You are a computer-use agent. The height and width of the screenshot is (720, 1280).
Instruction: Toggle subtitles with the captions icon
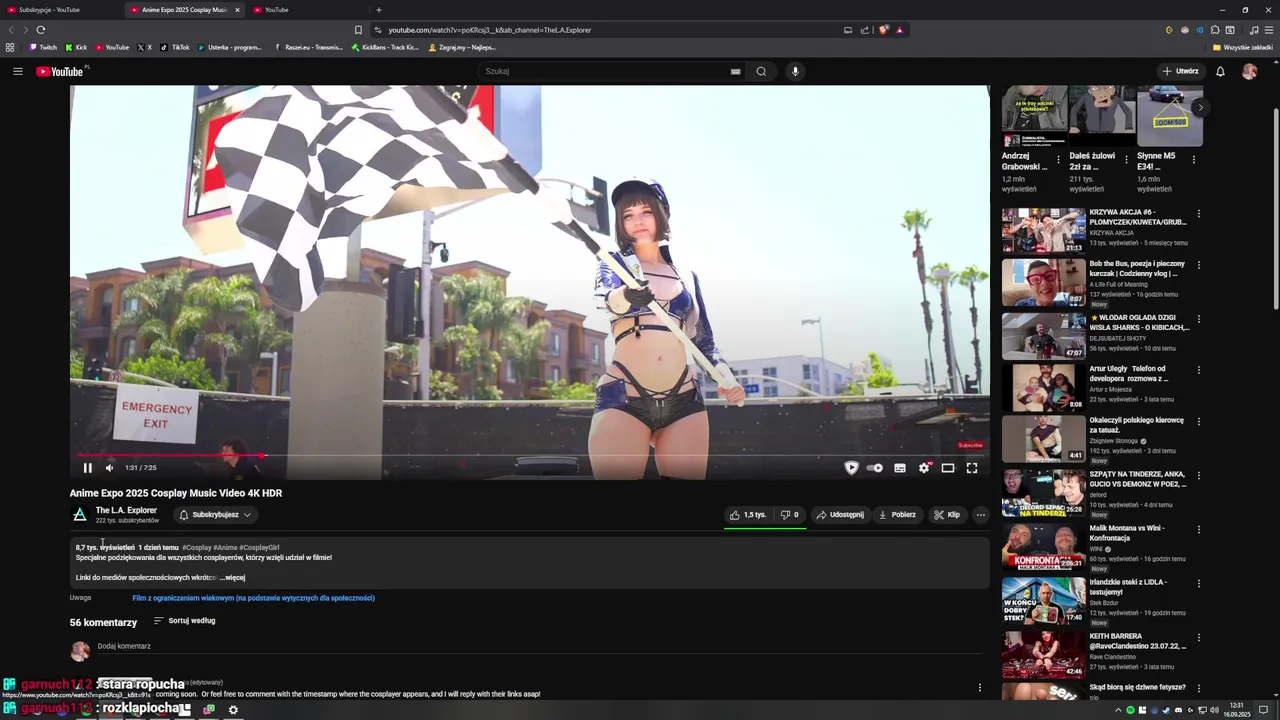(x=900, y=468)
